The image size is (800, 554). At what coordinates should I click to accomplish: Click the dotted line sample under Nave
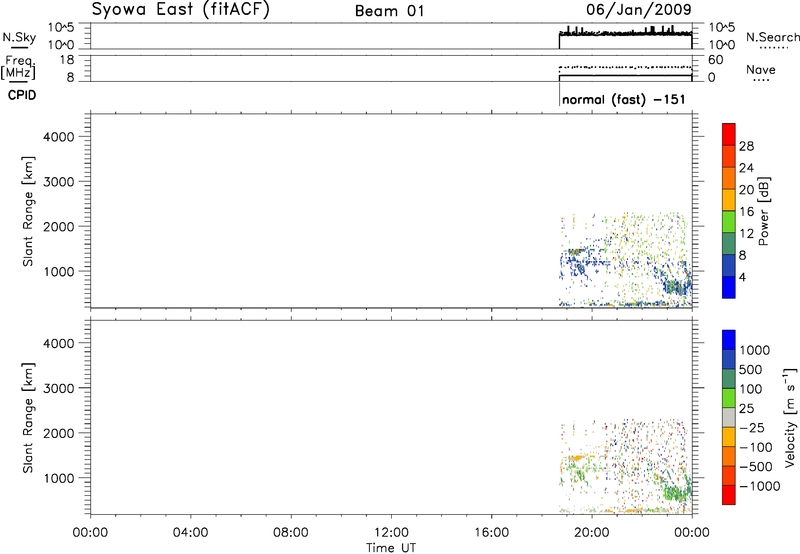click(762, 80)
